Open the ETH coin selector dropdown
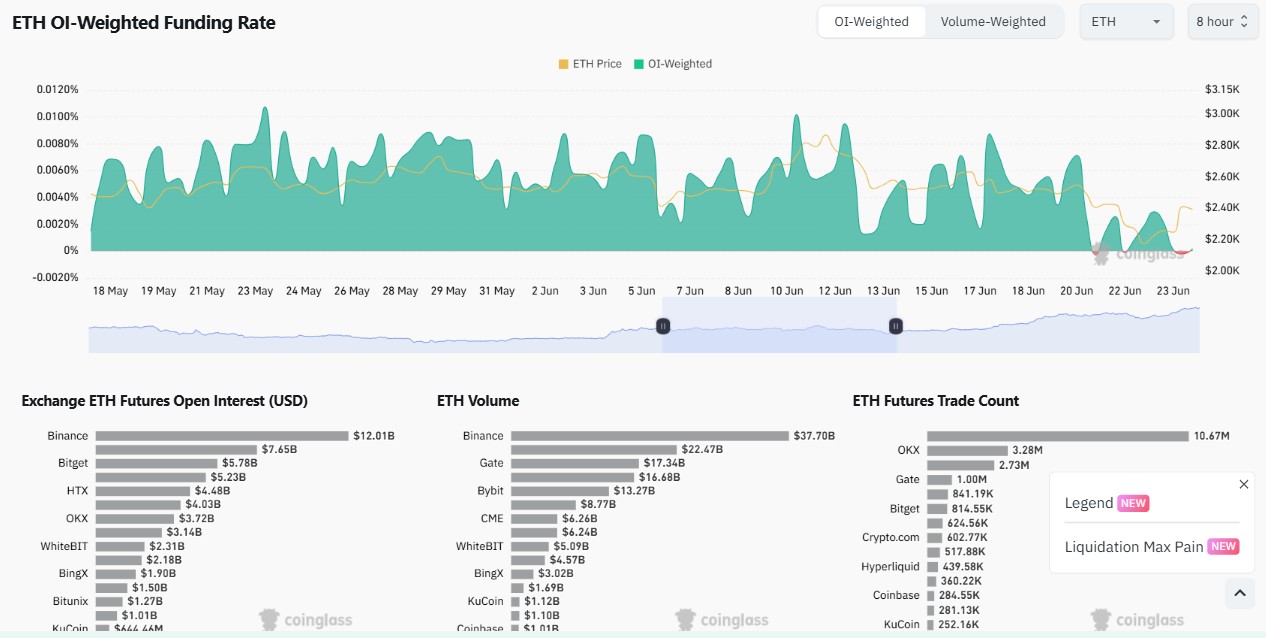1266x638 pixels. [x=1126, y=21]
